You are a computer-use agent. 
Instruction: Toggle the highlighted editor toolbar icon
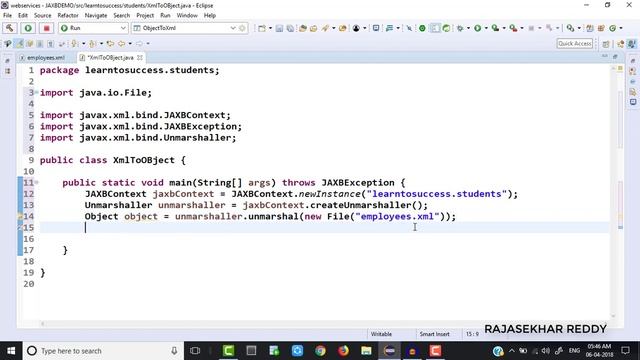435,28
